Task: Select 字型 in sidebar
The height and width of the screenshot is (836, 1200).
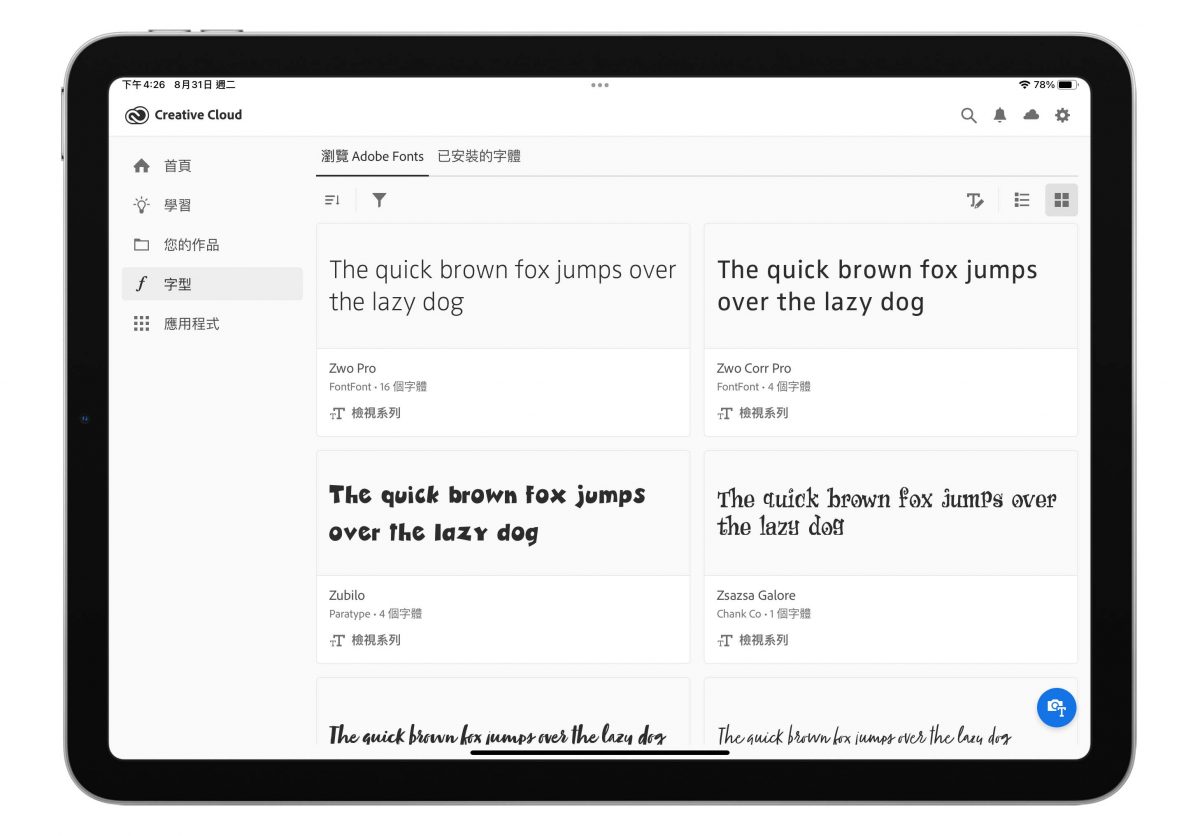Action: 212,284
